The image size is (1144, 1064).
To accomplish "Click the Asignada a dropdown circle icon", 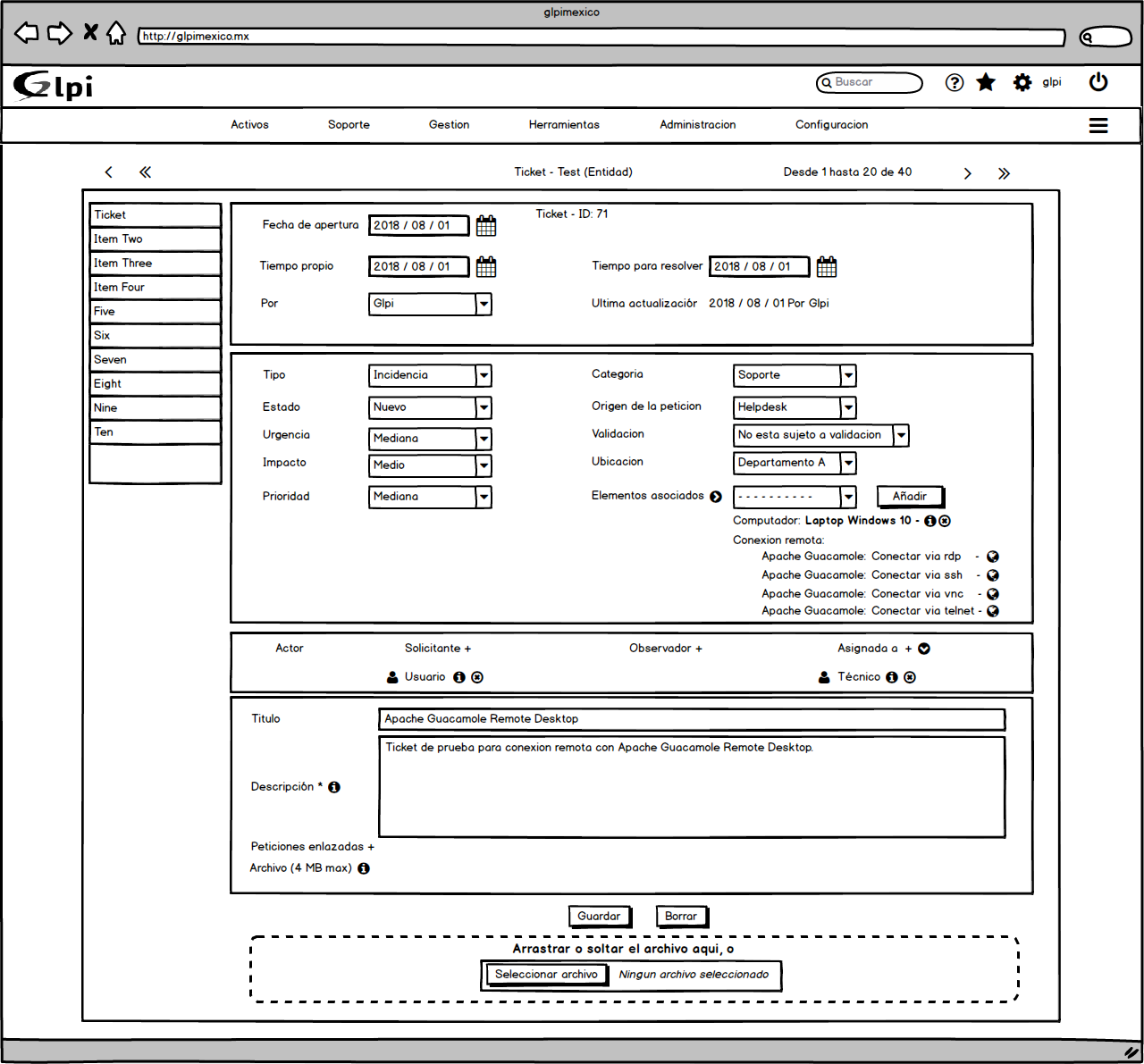I will tap(924, 649).
